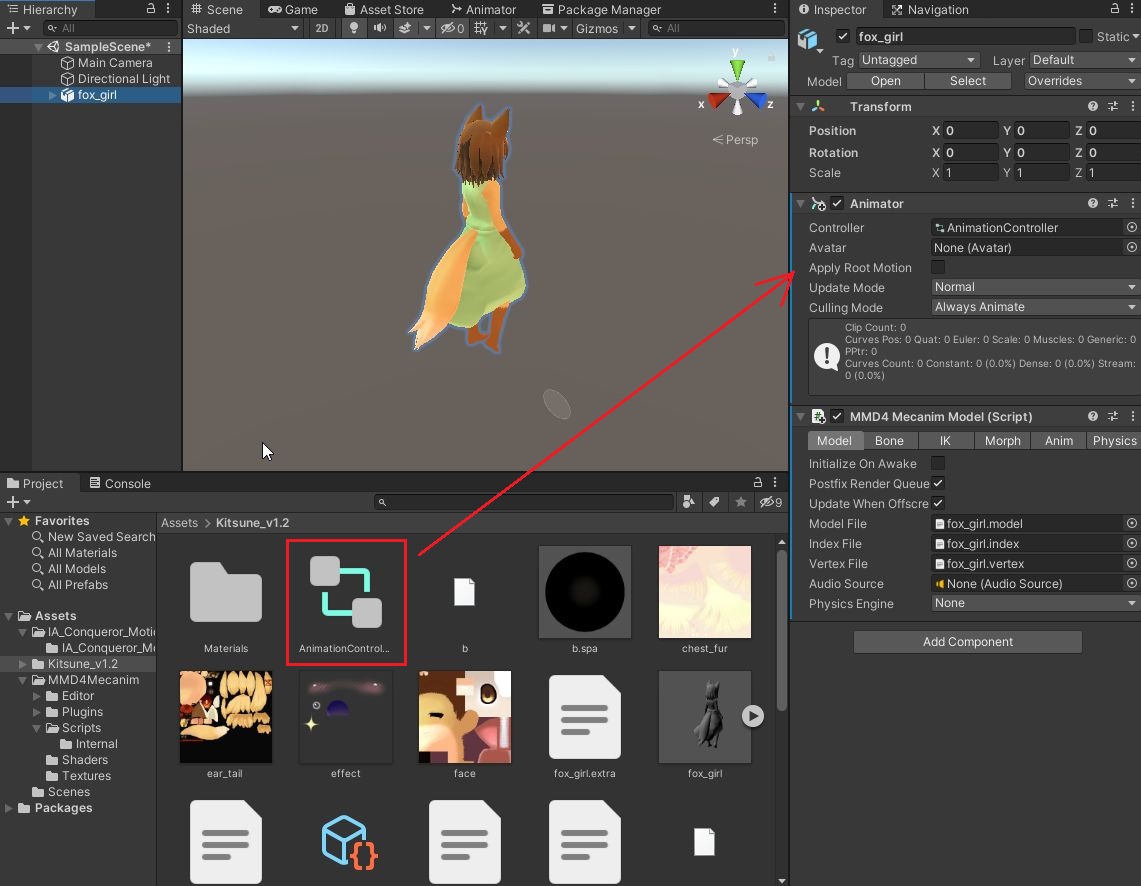Pick Model File via circle picker
Image resolution: width=1141 pixels, height=886 pixels.
[1132, 523]
